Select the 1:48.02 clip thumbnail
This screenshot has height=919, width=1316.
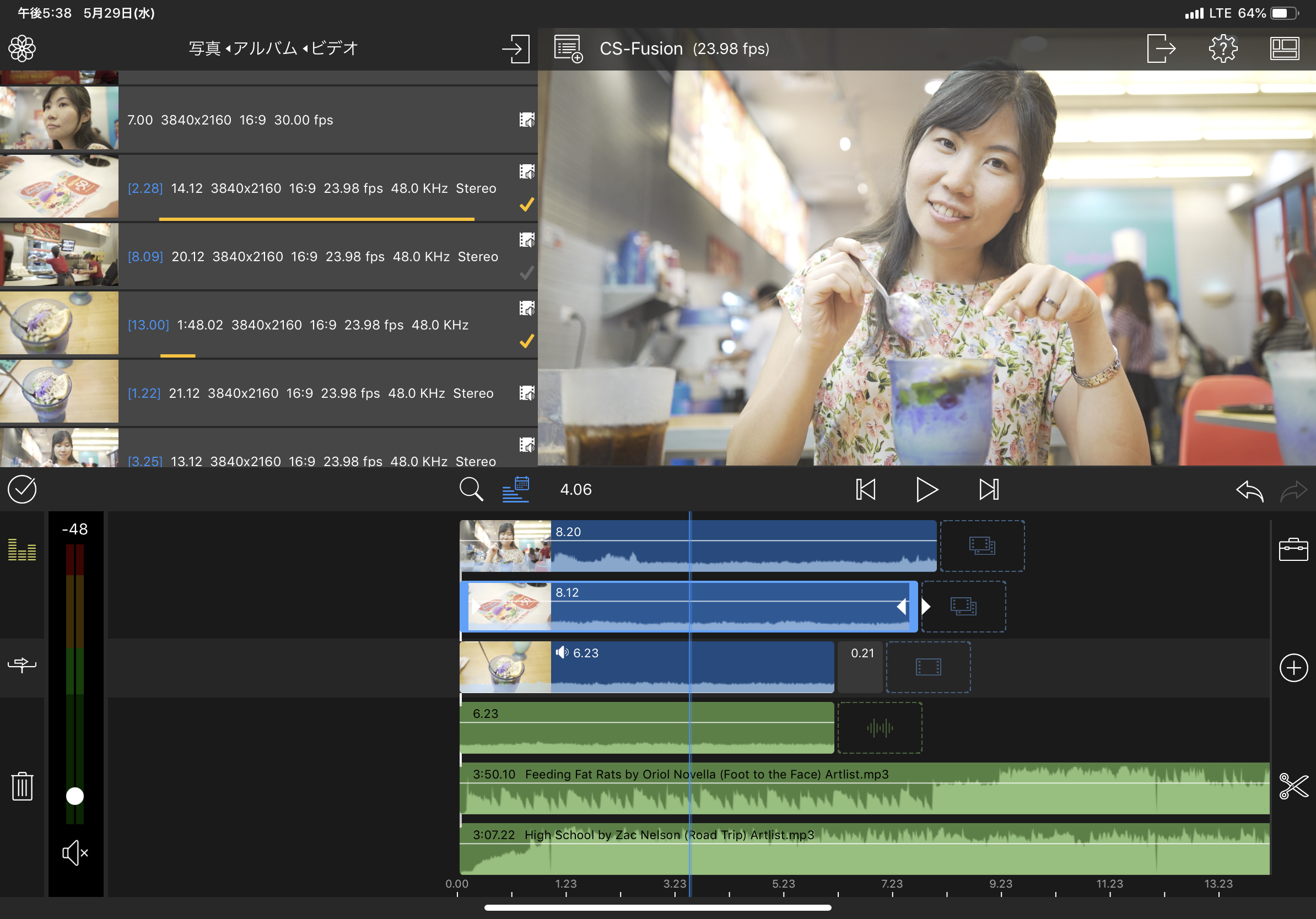click(59, 323)
